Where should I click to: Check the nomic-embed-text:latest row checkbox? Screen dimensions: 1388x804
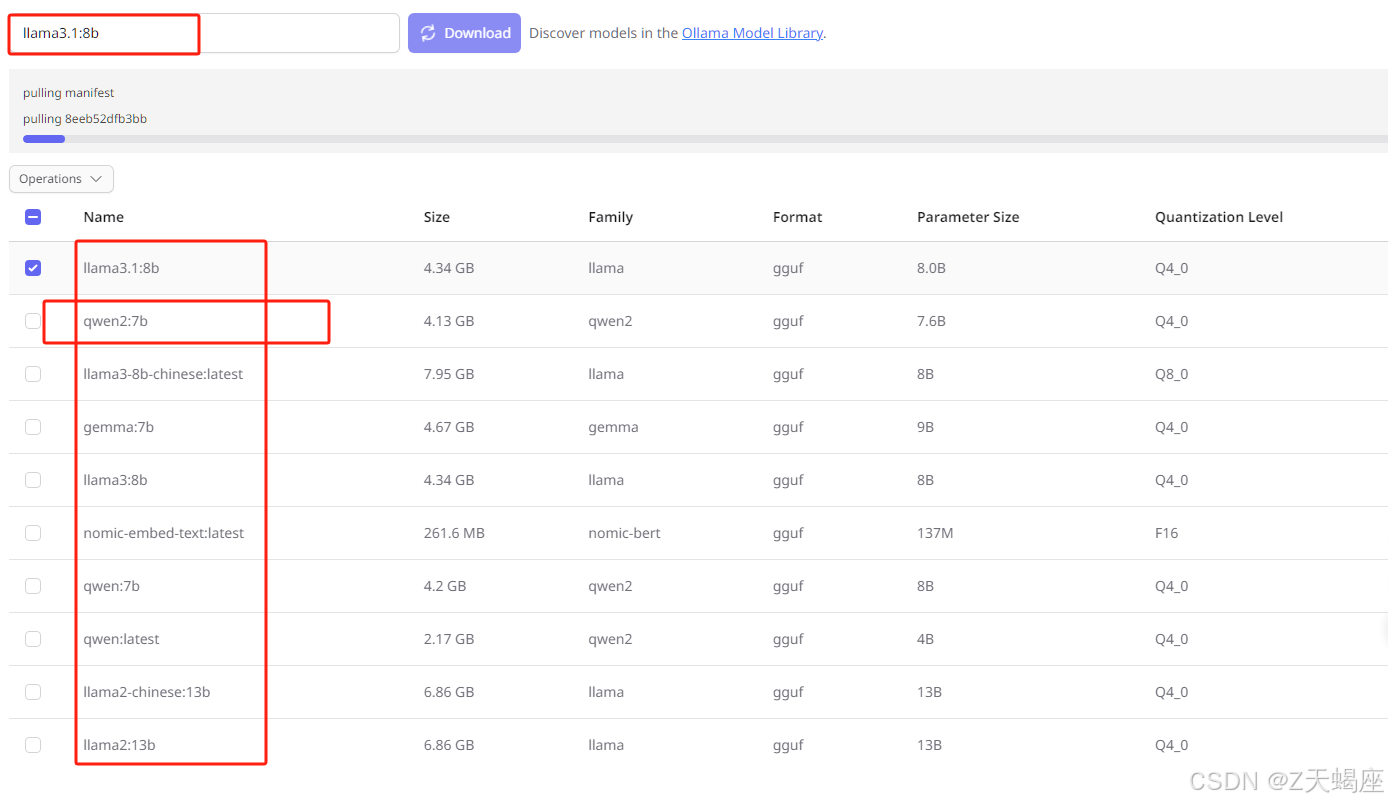point(33,533)
